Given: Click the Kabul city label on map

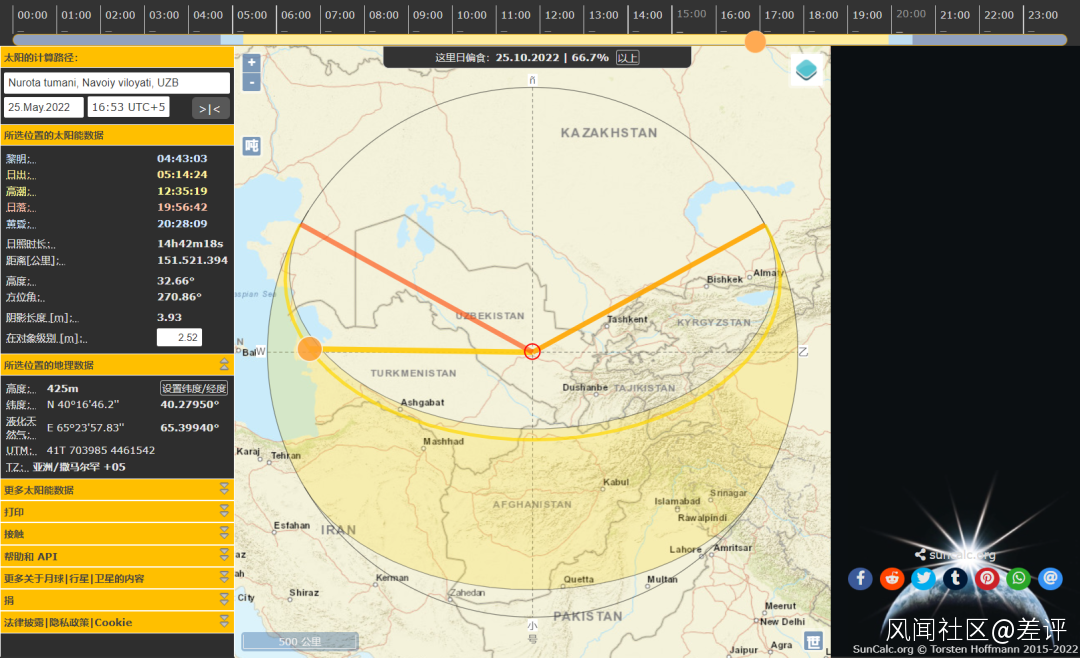Looking at the screenshot, I should [616, 482].
